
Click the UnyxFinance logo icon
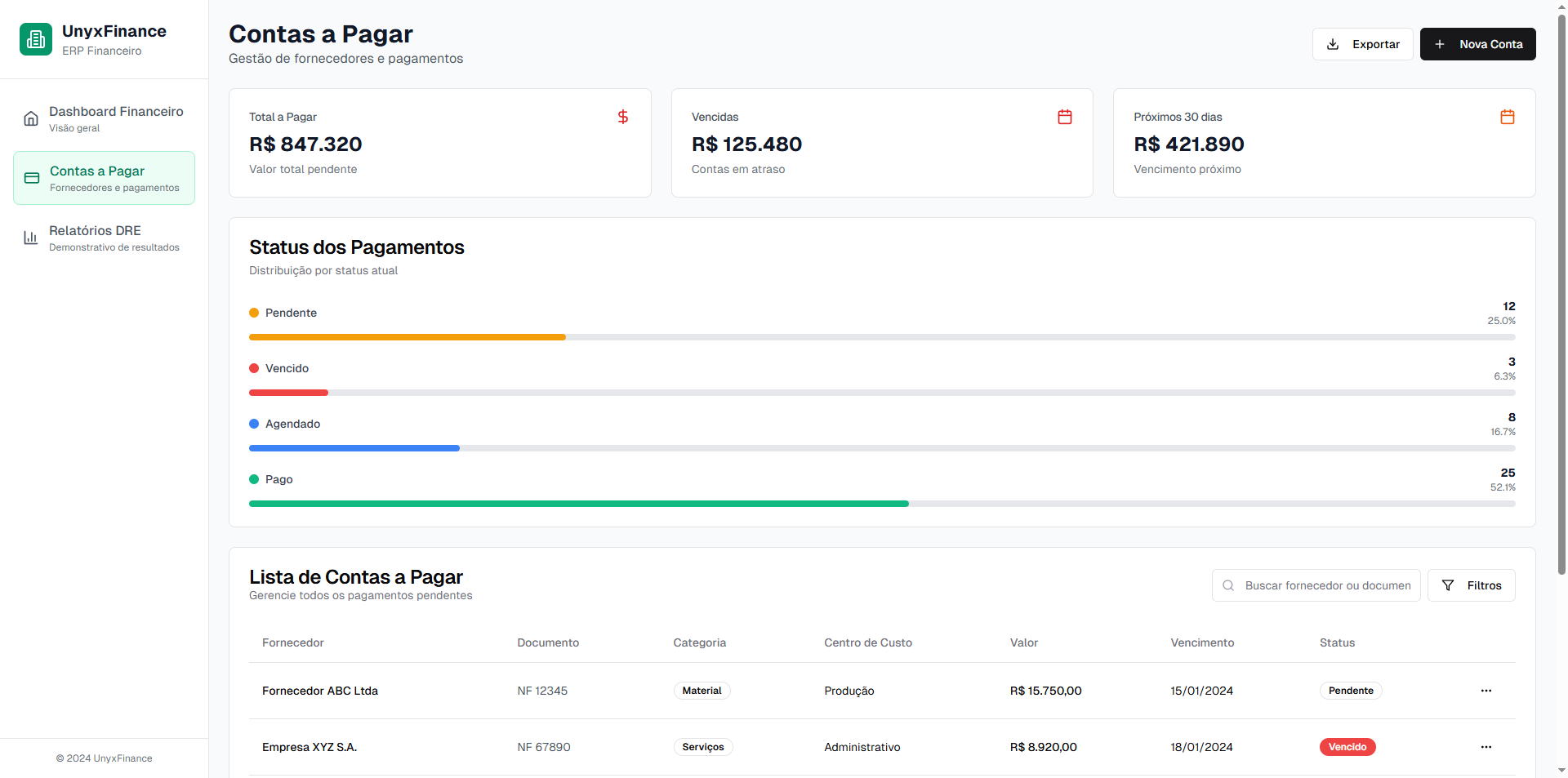point(36,39)
